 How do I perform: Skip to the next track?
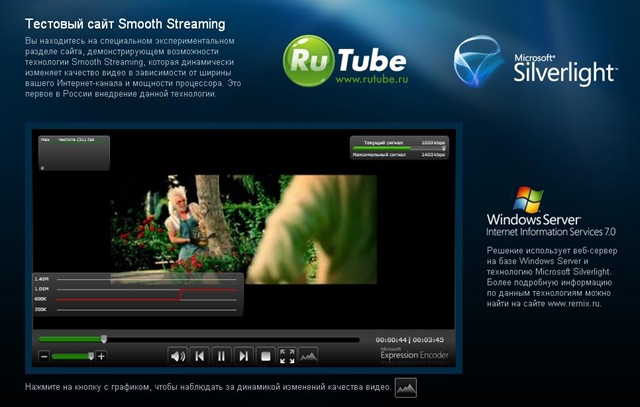click(x=244, y=356)
